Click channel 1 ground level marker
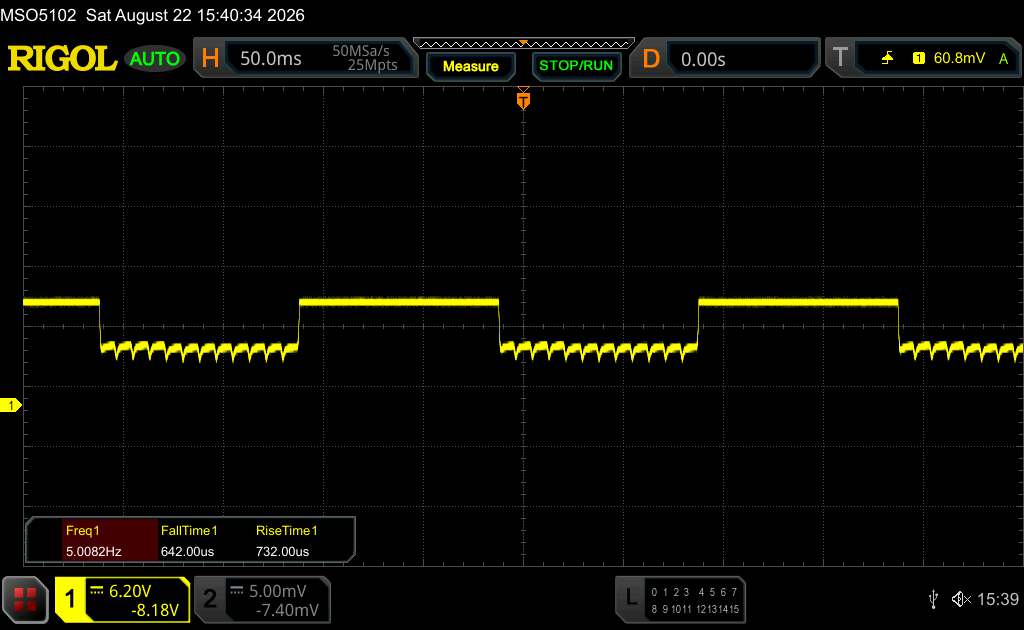The width and height of the screenshot is (1024, 630). tap(10, 405)
